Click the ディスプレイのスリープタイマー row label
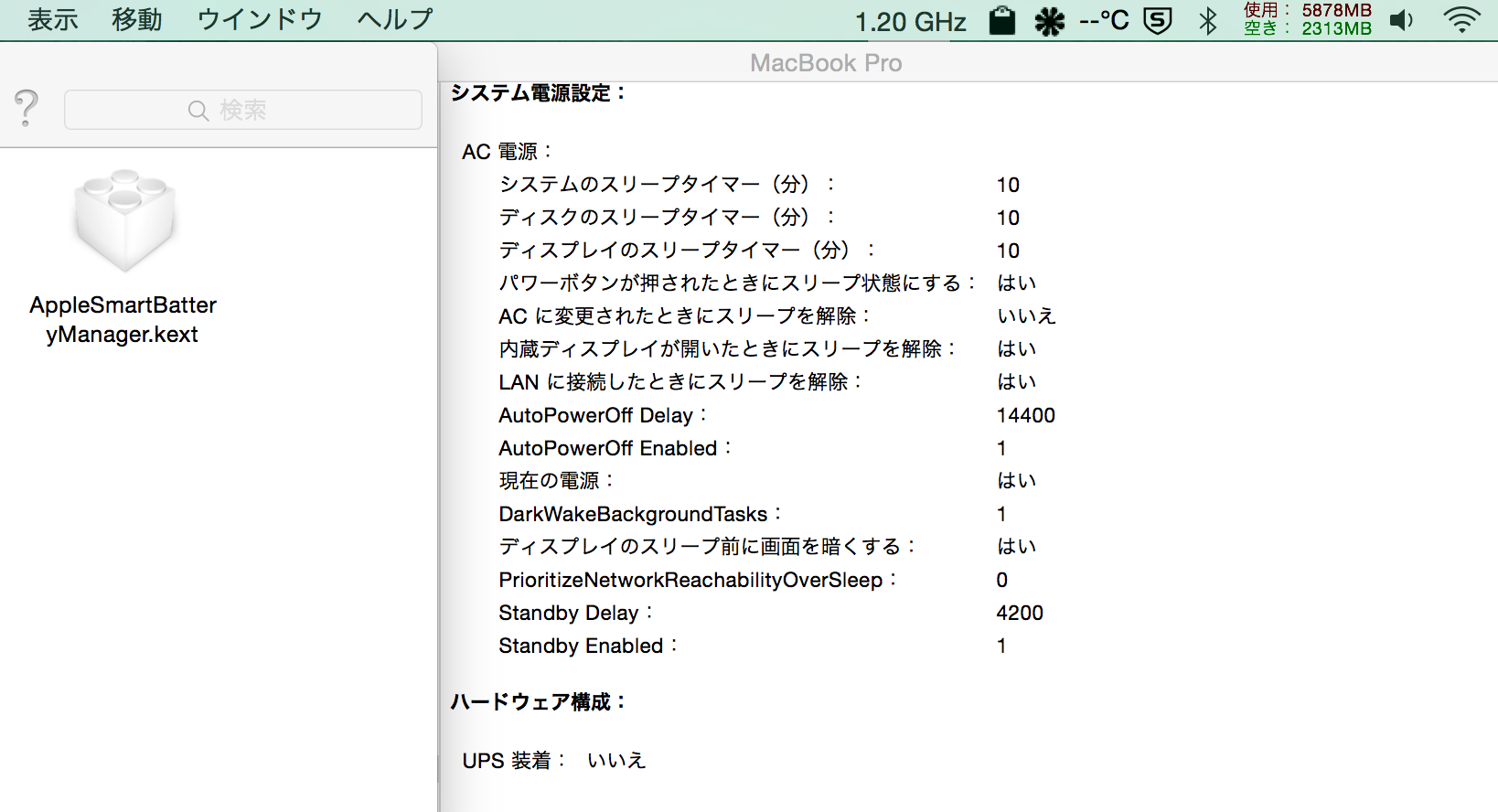 [687, 250]
